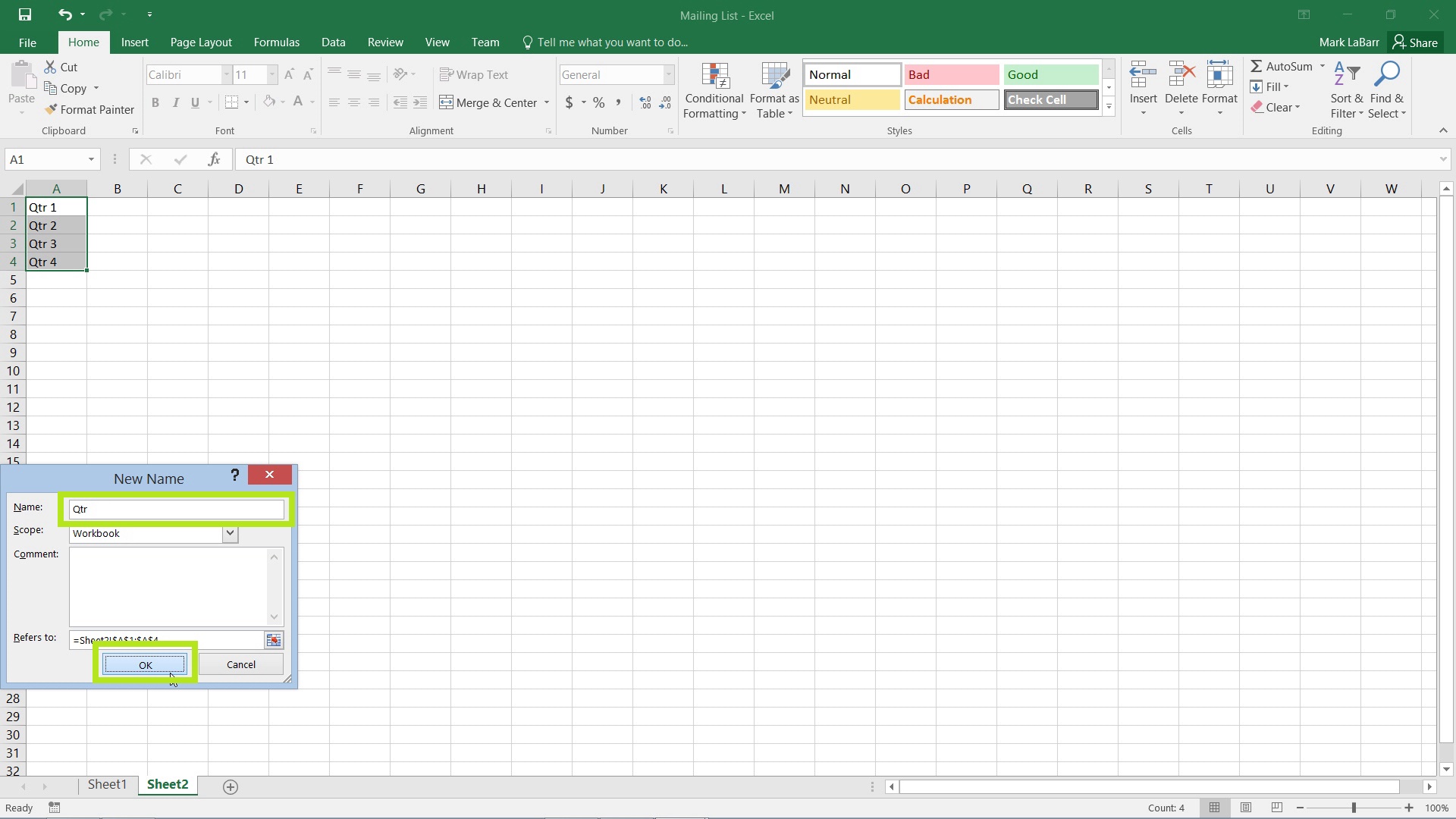Screen dimensions: 1456x819
Task: Click the Conditional Formatting icon
Action: pyautogui.click(x=715, y=87)
